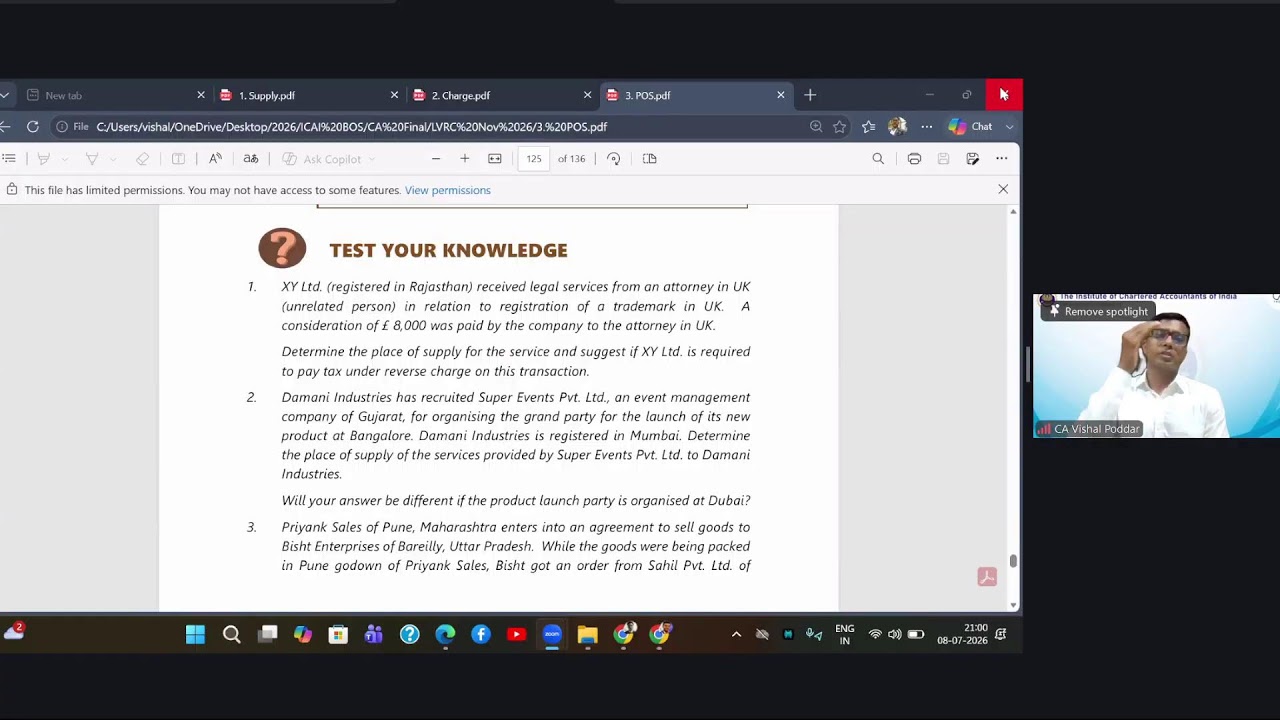Open YouTube from the taskbar
The image size is (1280, 720).
coord(516,634)
